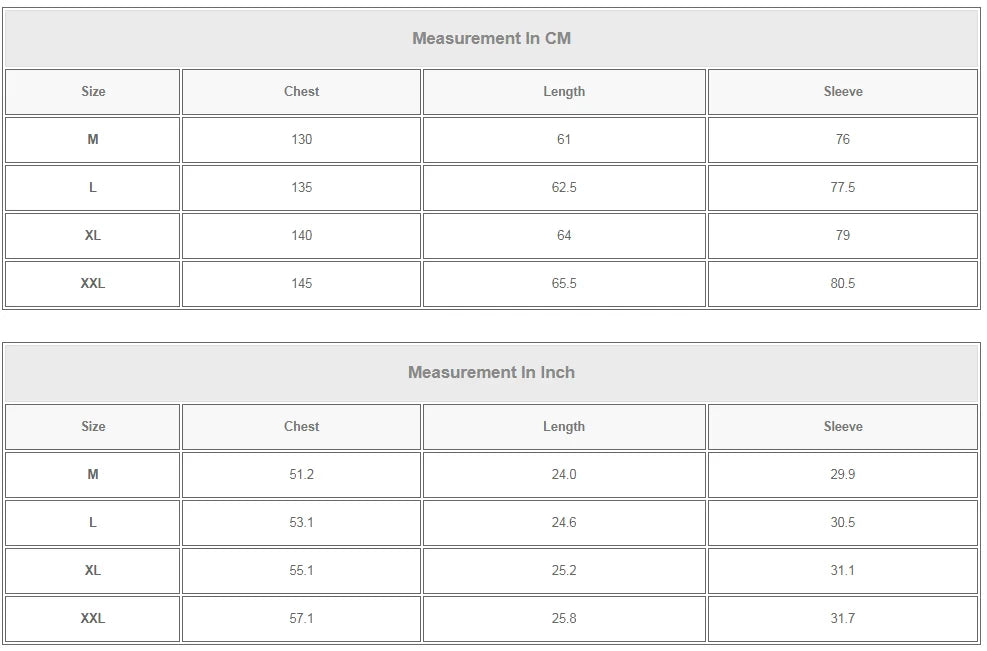
Task: Click chest value 130 for size M
Action: (301, 139)
